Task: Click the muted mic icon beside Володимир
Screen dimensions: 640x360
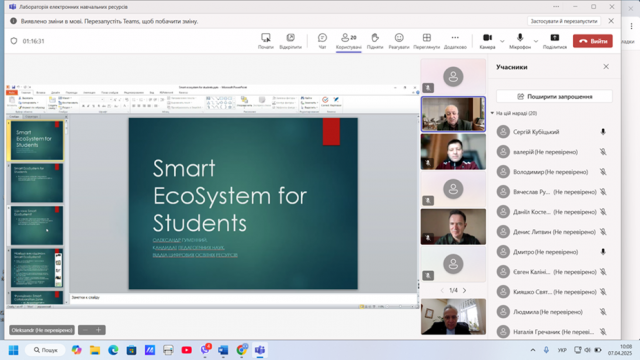Action: click(603, 172)
